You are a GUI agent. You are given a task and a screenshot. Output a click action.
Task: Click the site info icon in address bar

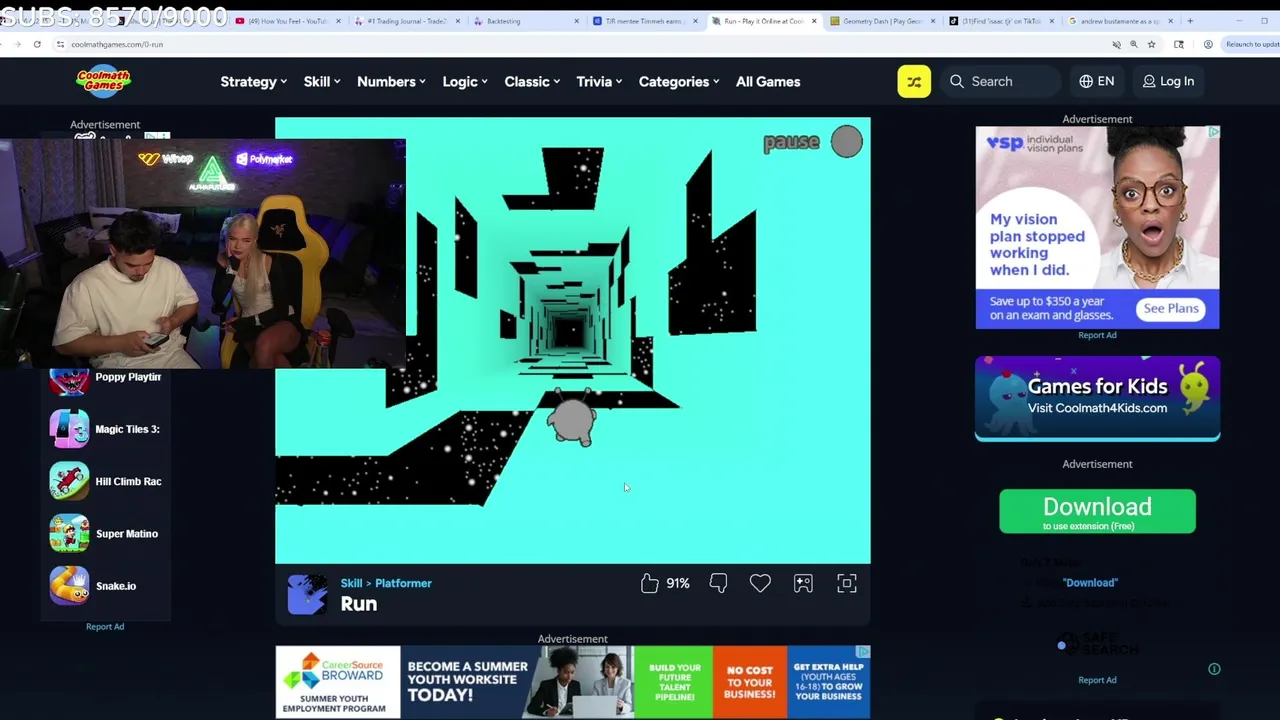pos(60,44)
